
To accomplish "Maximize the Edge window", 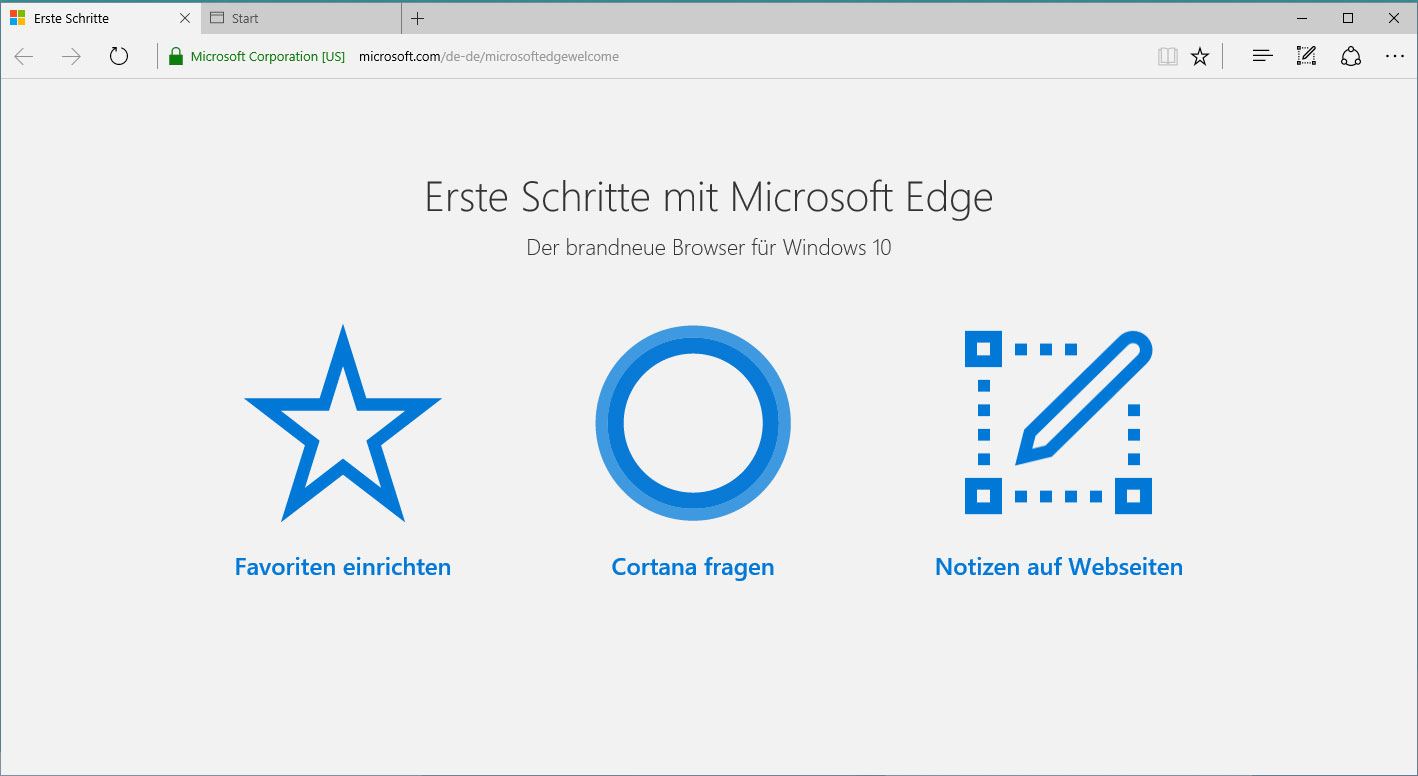I will (1348, 18).
